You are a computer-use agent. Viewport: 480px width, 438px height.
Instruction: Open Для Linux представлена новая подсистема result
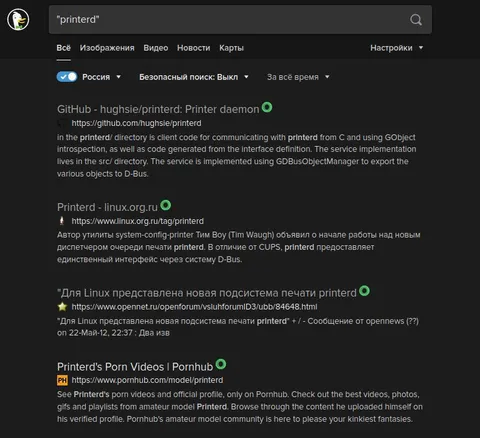(x=207, y=293)
